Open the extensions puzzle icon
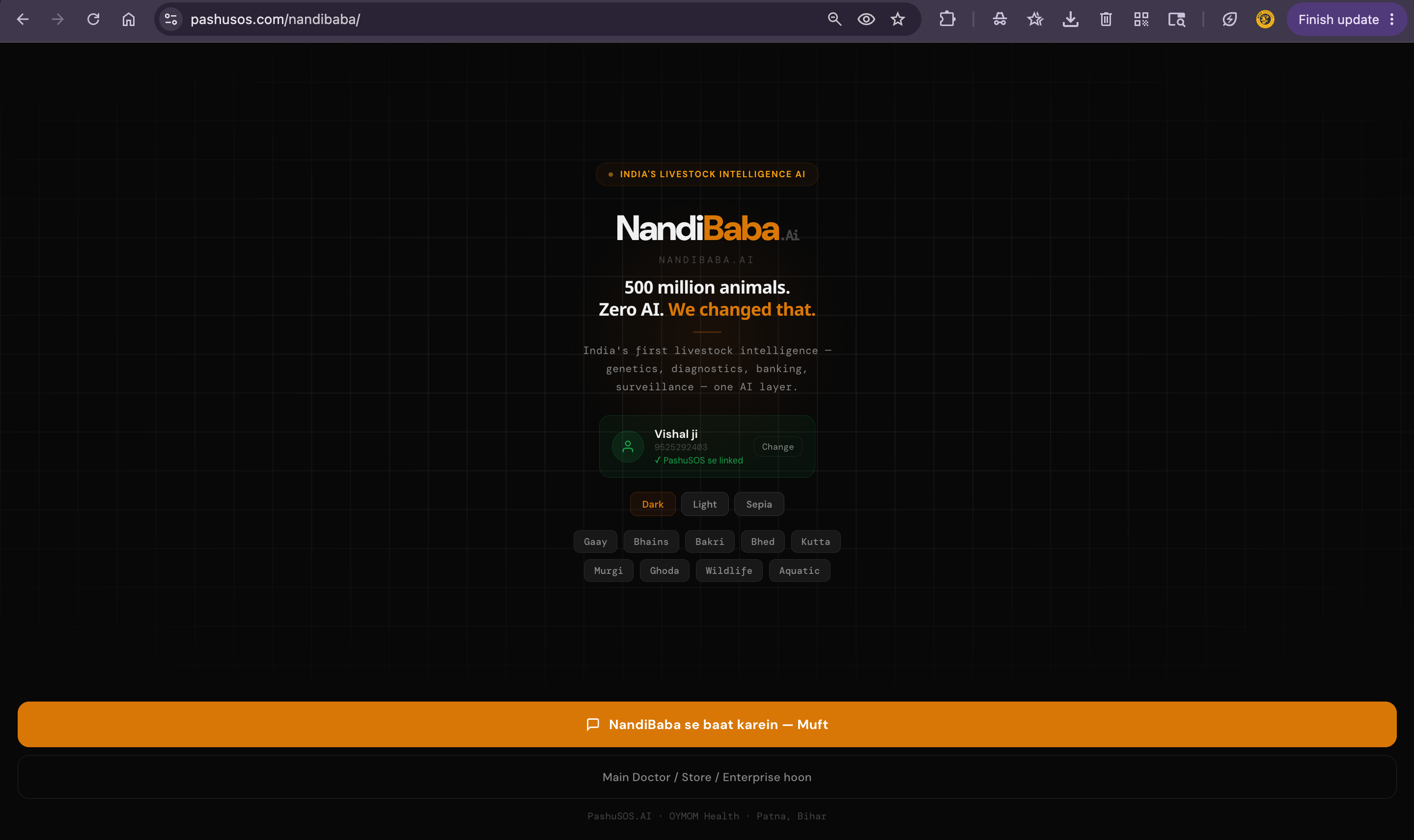Viewport: 1414px width, 840px height. point(947,19)
